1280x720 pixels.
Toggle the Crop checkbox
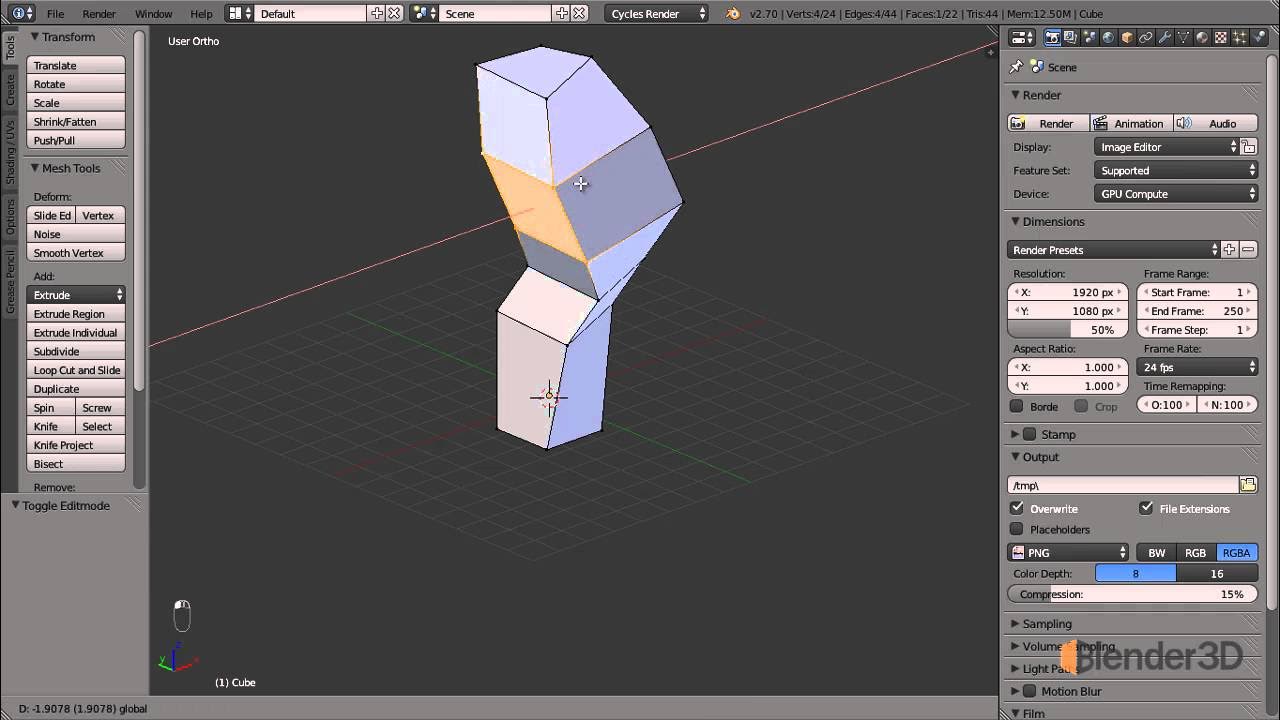(x=1081, y=406)
